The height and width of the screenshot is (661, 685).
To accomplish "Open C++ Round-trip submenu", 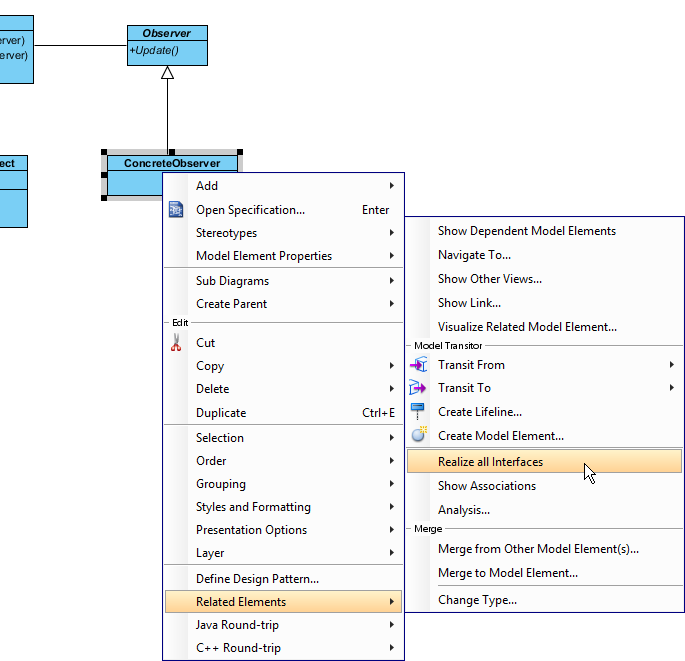I will [x=283, y=647].
